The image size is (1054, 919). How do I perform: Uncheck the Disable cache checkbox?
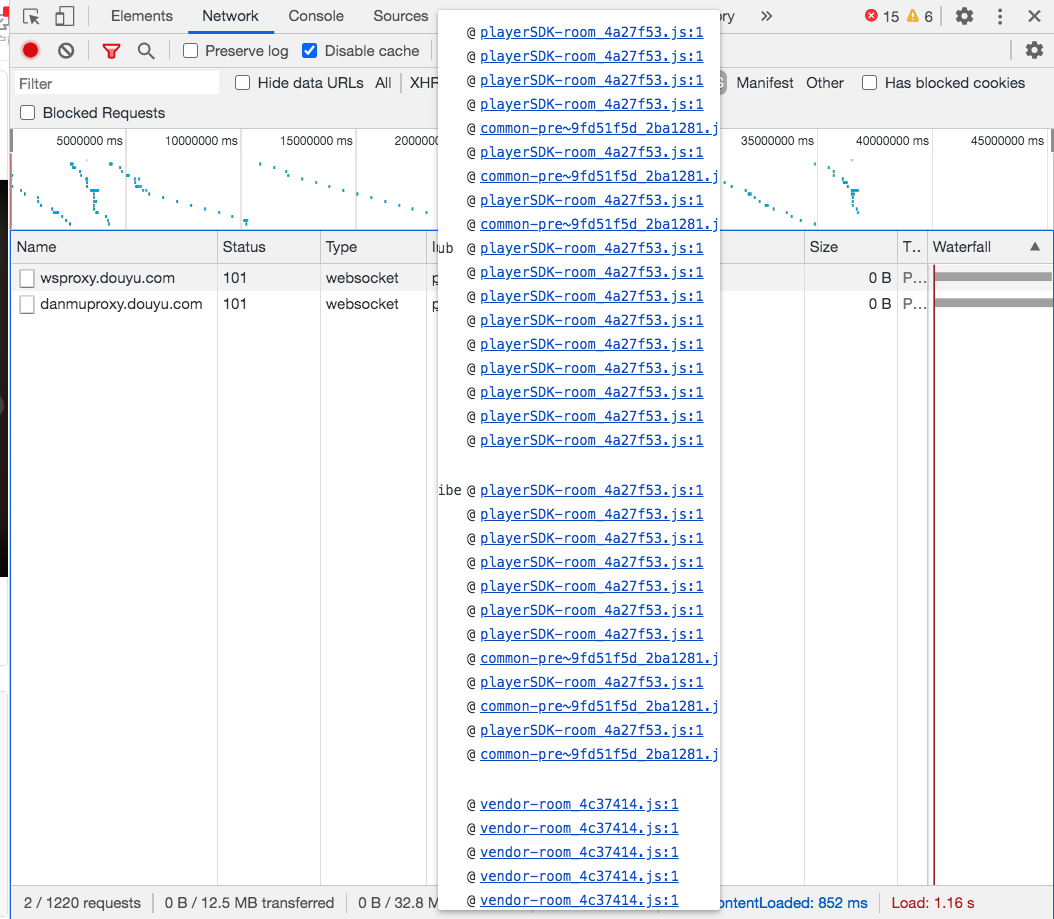click(310, 51)
